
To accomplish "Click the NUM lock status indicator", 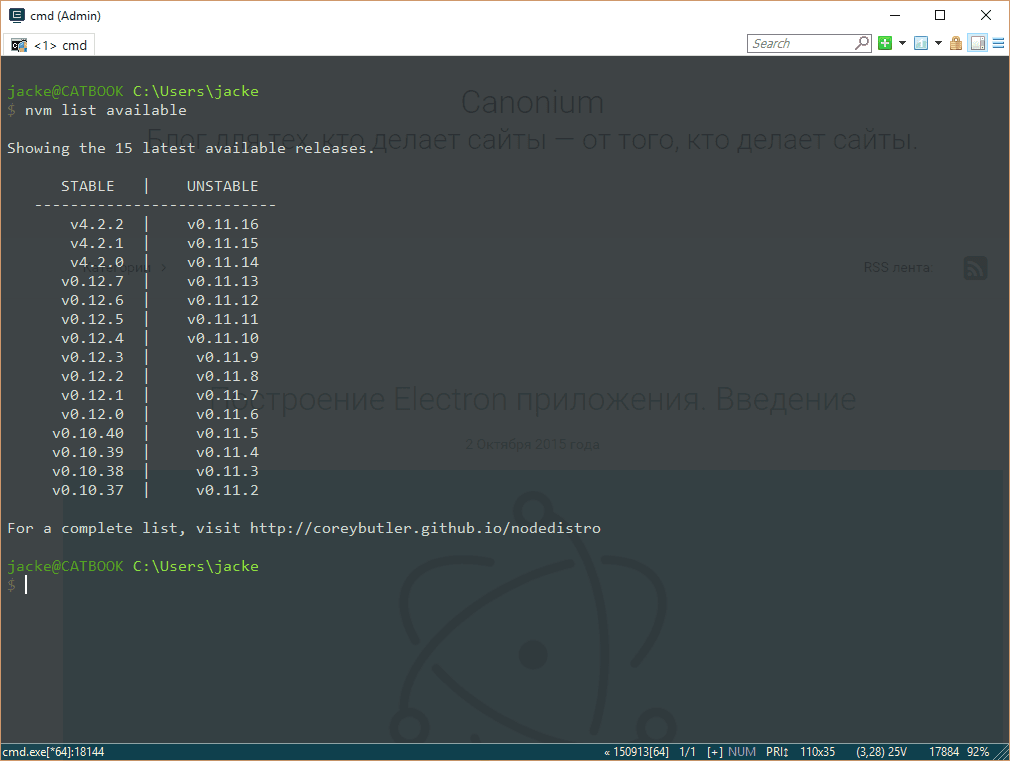I will coord(742,752).
